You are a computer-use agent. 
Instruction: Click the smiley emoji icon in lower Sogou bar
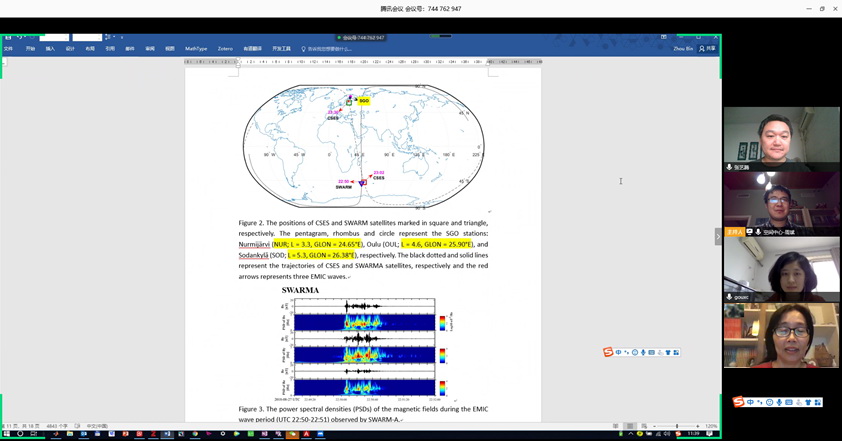click(770, 402)
